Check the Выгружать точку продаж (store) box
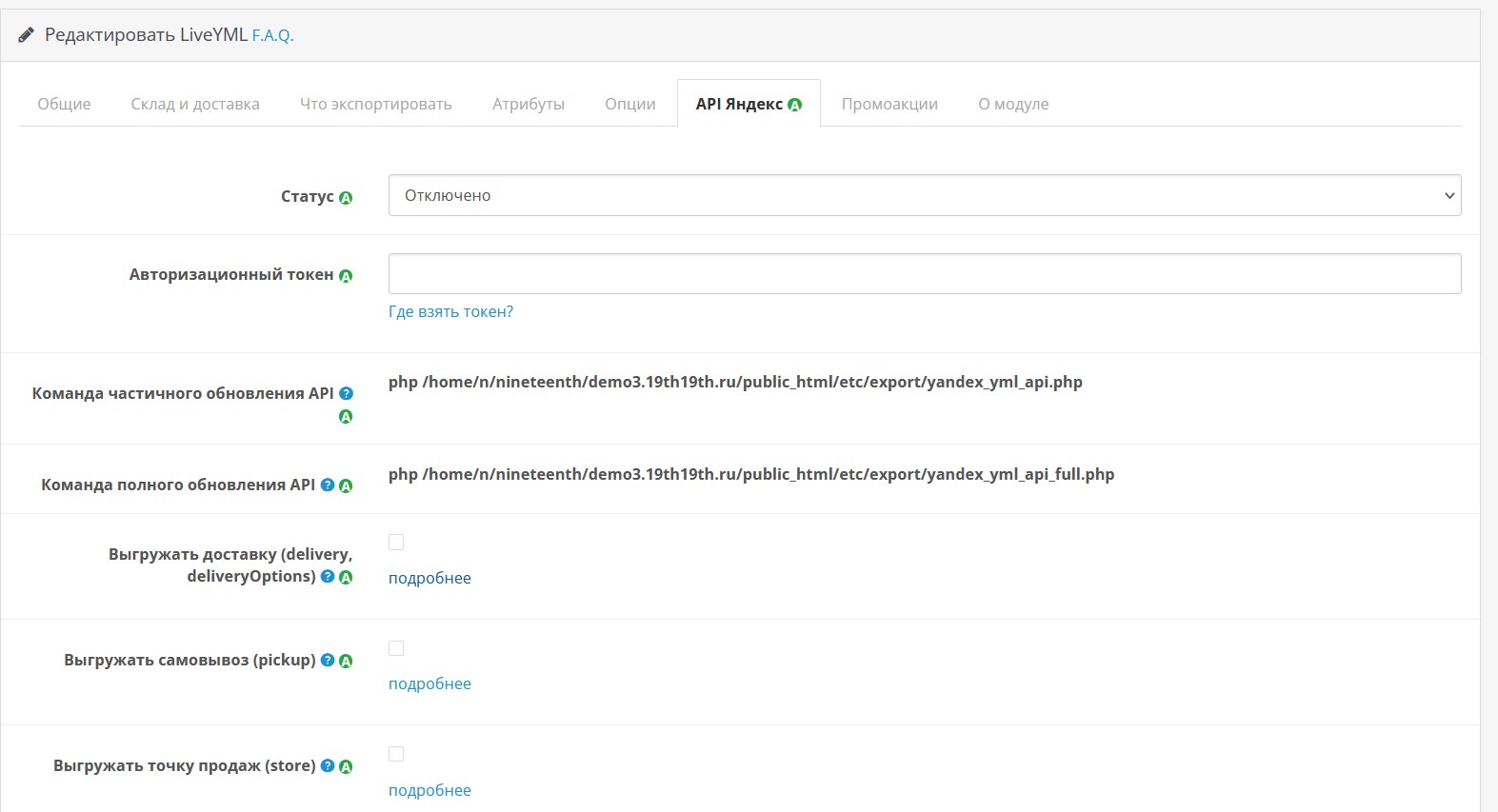1498x812 pixels. click(x=396, y=754)
